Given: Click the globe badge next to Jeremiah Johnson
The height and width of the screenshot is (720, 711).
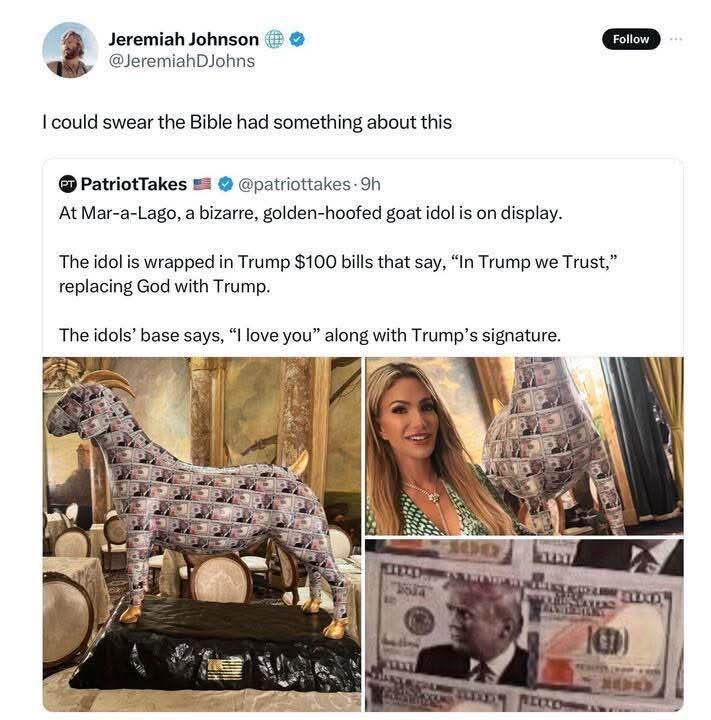Looking at the screenshot, I should [274, 39].
